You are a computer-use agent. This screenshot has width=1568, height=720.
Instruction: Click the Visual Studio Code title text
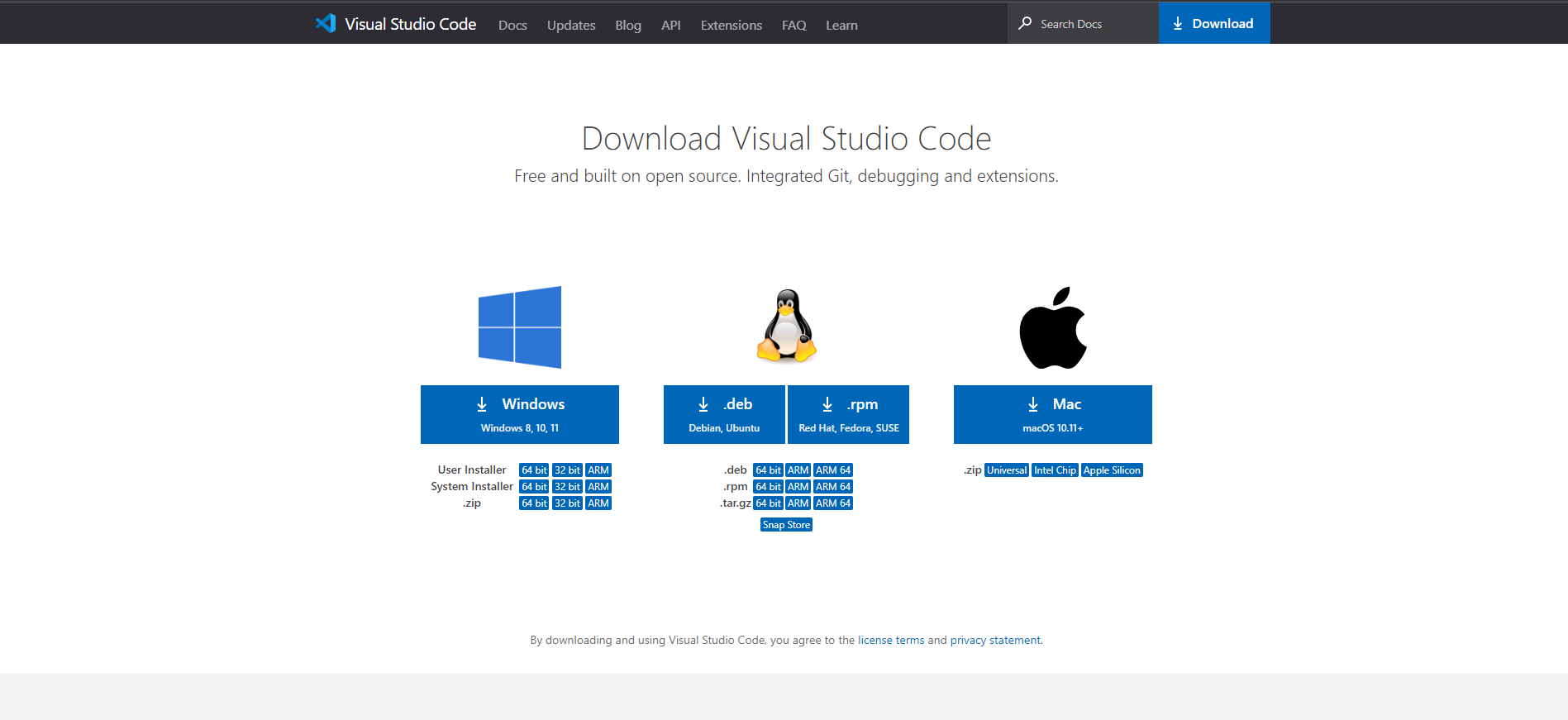tap(411, 24)
